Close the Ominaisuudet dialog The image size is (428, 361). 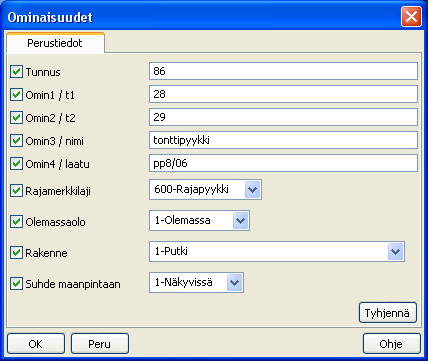pyautogui.click(x=411, y=17)
